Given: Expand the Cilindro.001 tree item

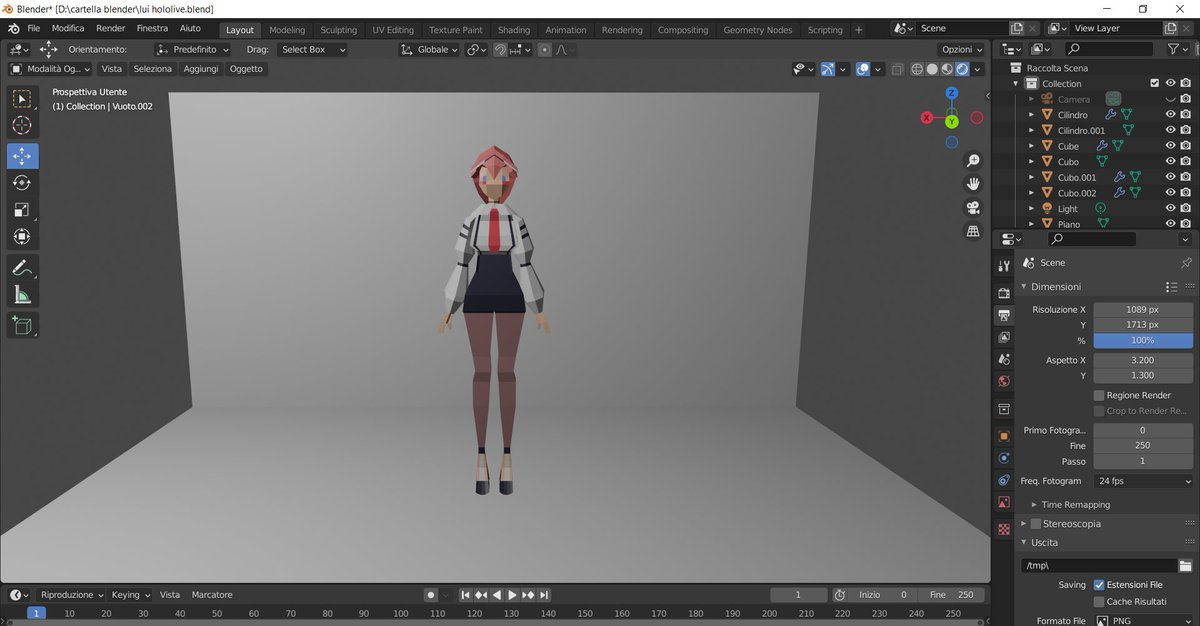Looking at the screenshot, I should (1031, 130).
